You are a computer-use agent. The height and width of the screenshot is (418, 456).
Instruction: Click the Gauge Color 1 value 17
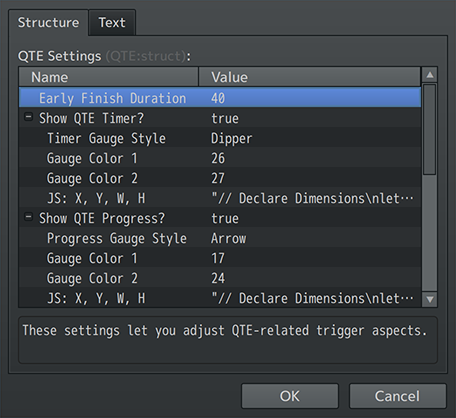[218, 258]
